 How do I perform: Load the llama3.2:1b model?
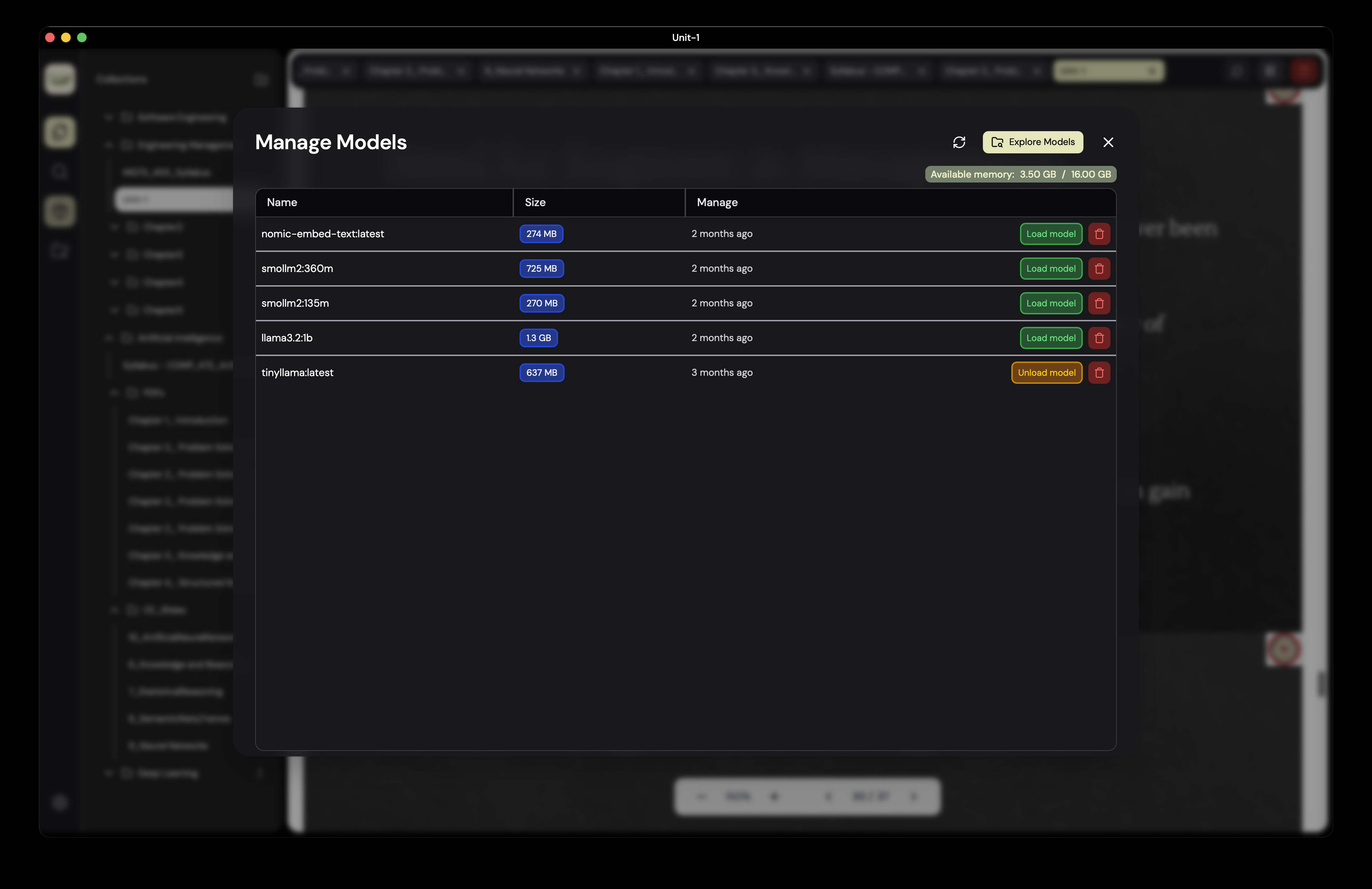[x=1051, y=338]
